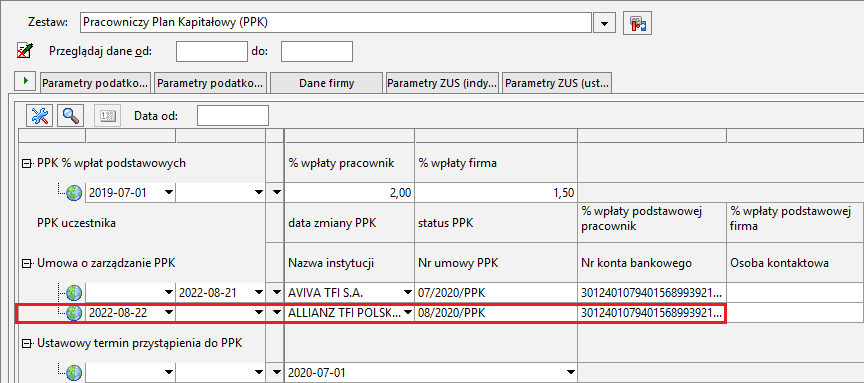Click the green arrow tab scroll button
The width and height of the screenshot is (864, 383).
point(25,82)
